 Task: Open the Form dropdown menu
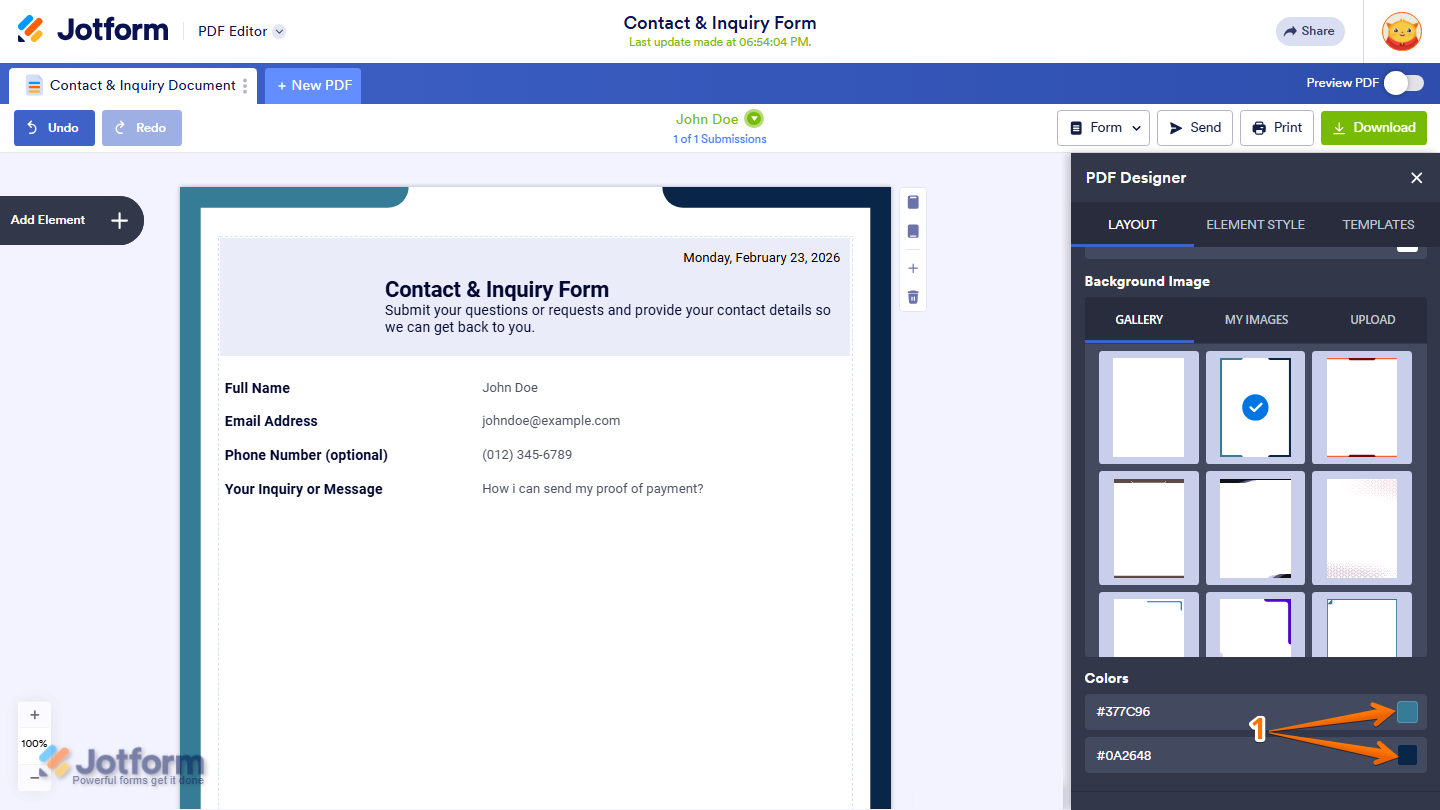[1103, 127]
